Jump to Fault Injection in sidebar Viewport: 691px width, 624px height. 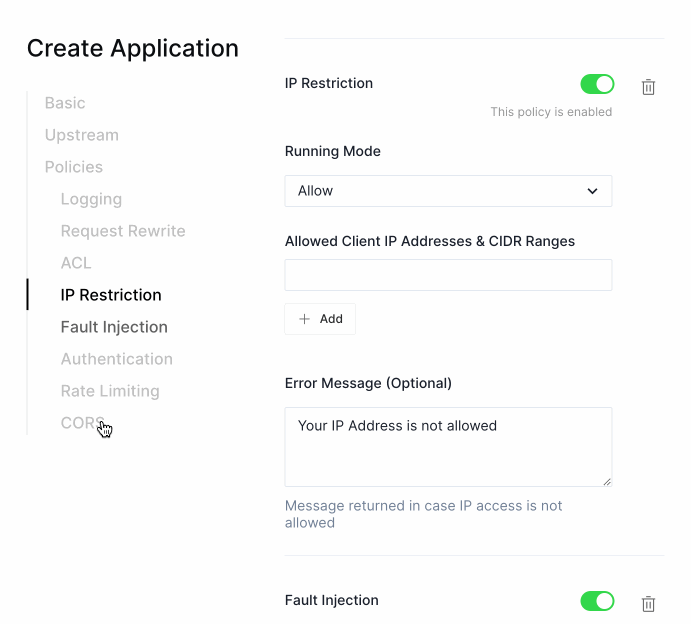pos(114,327)
